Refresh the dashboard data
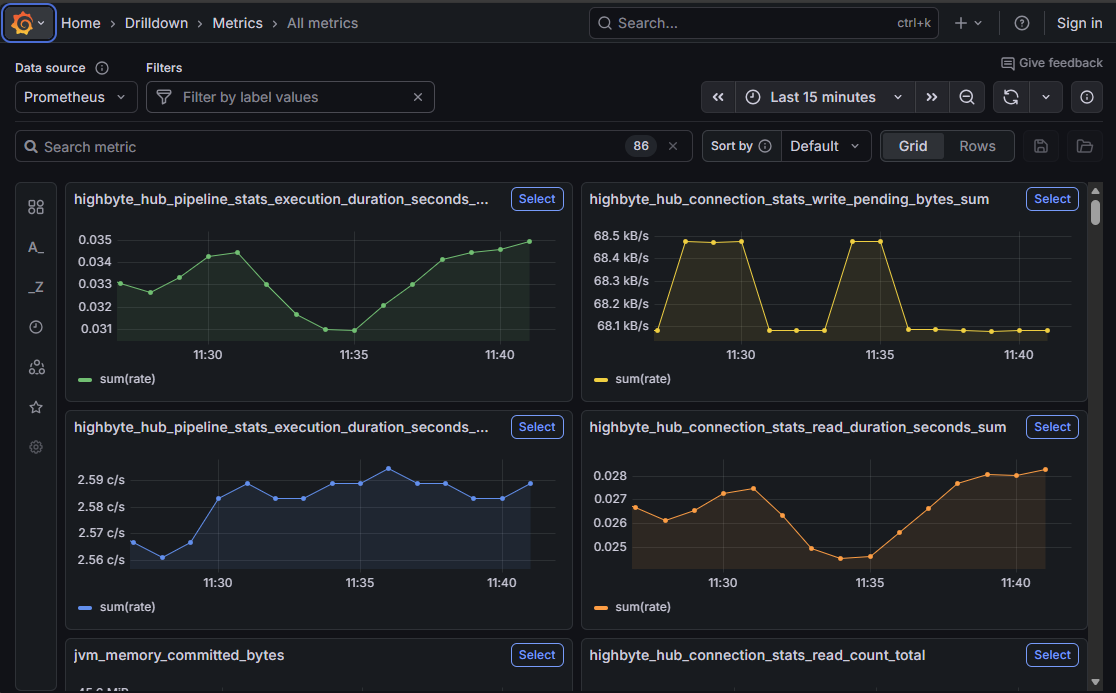Viewport: 1116px width, 693px height. click(x=1011, y=97)
